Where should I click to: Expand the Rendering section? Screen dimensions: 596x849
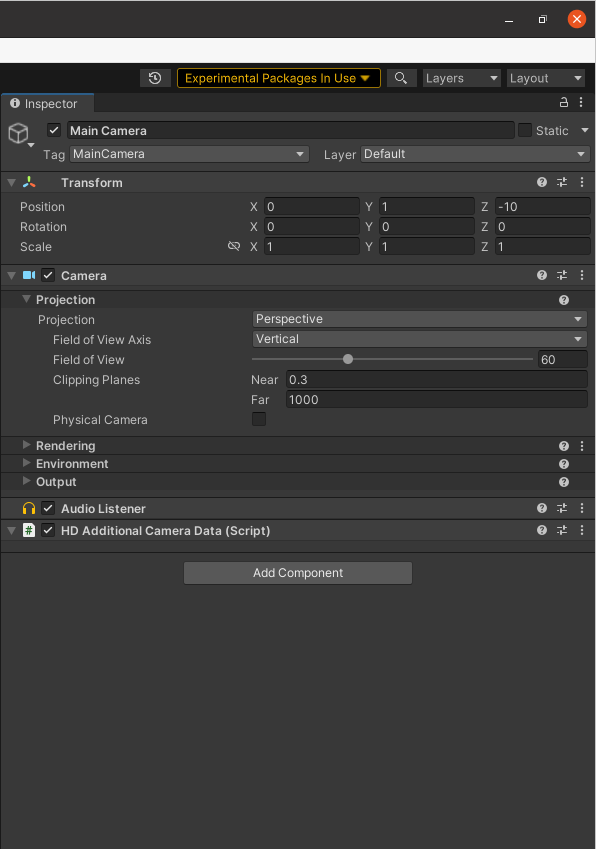click(x=26, y=445)
